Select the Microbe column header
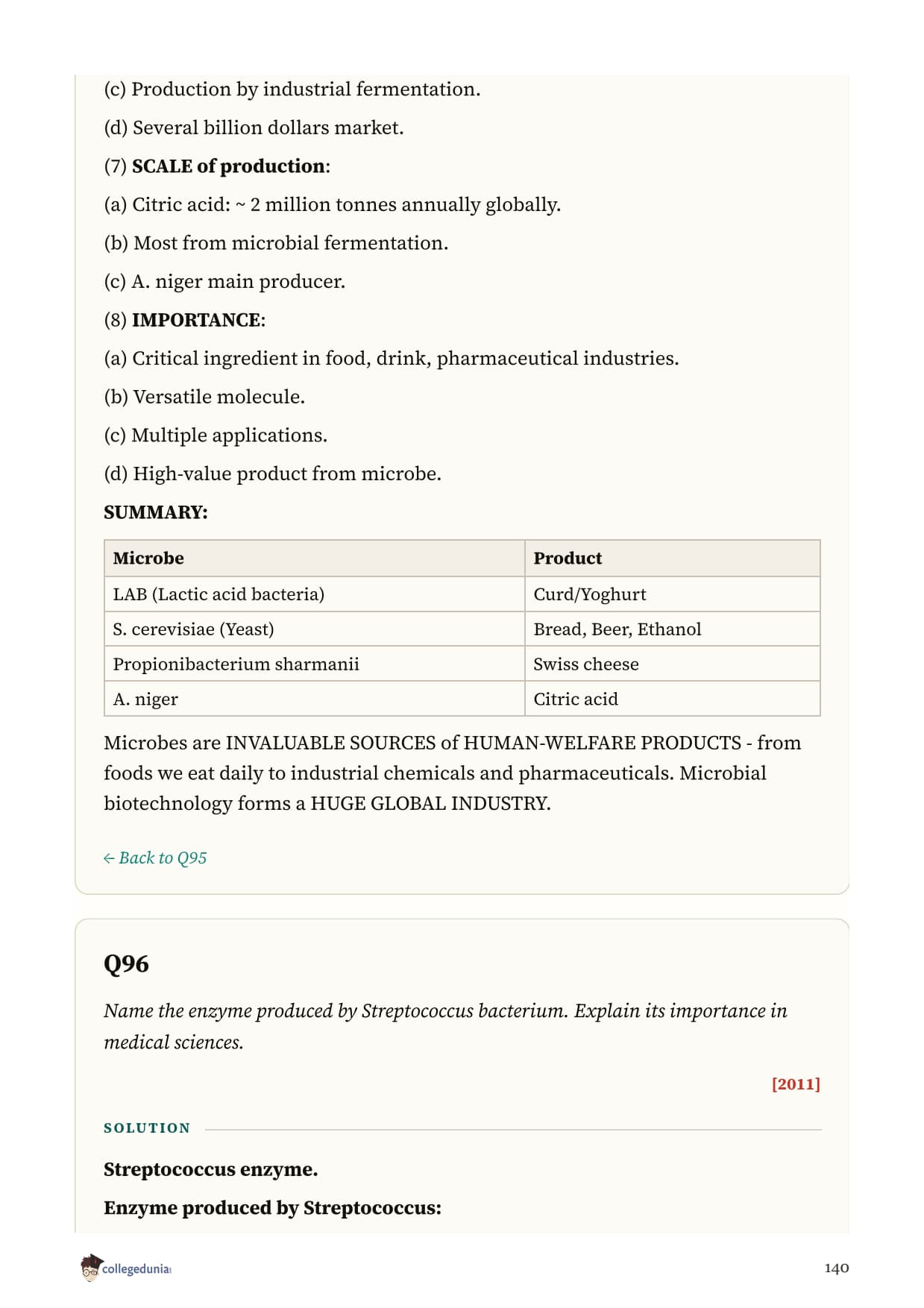The image size is (924, 1308). coord(315,558)
